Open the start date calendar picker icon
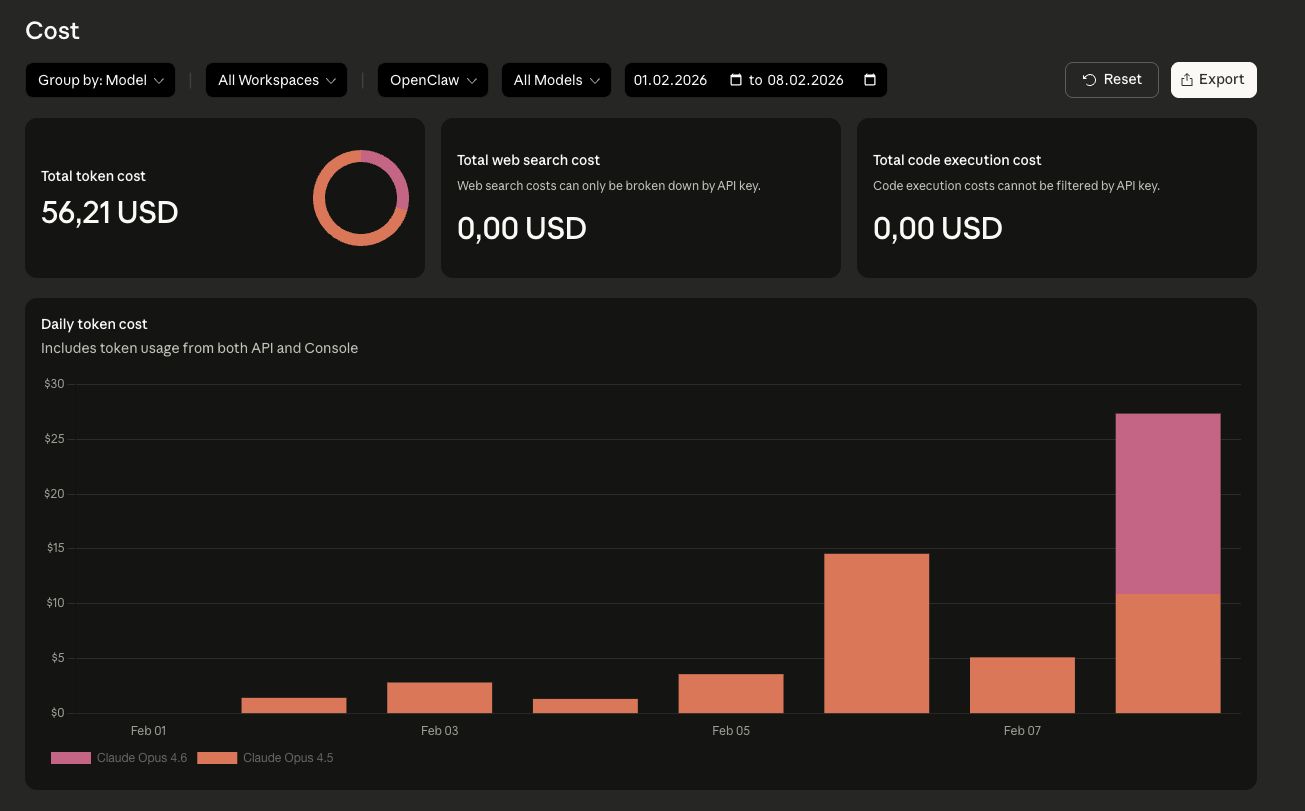Viewport: 1305px width, 811px height. coord(736,80)
